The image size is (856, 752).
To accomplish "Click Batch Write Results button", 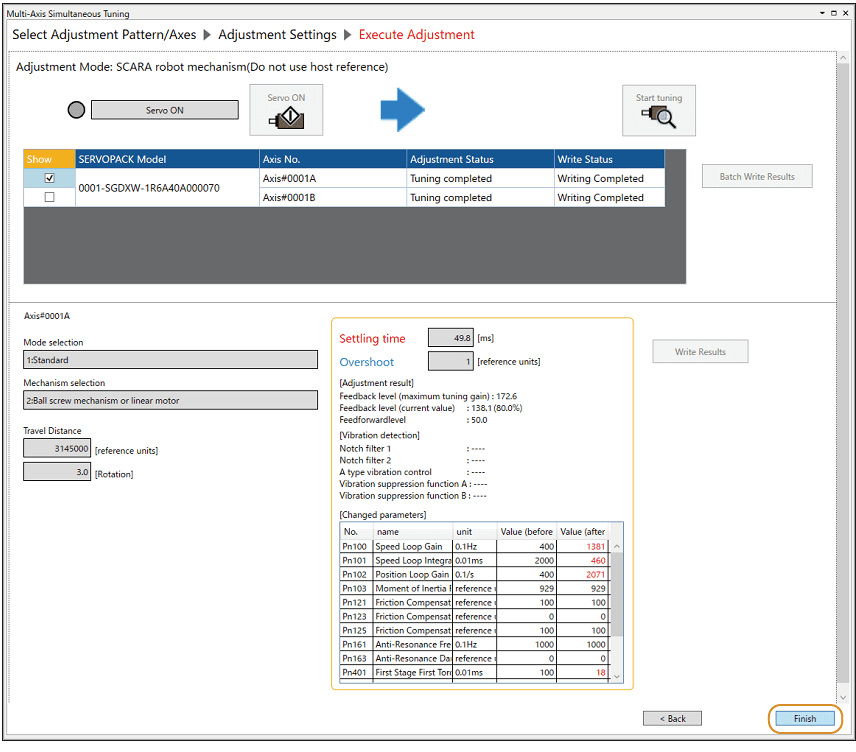I will (757, 177).
